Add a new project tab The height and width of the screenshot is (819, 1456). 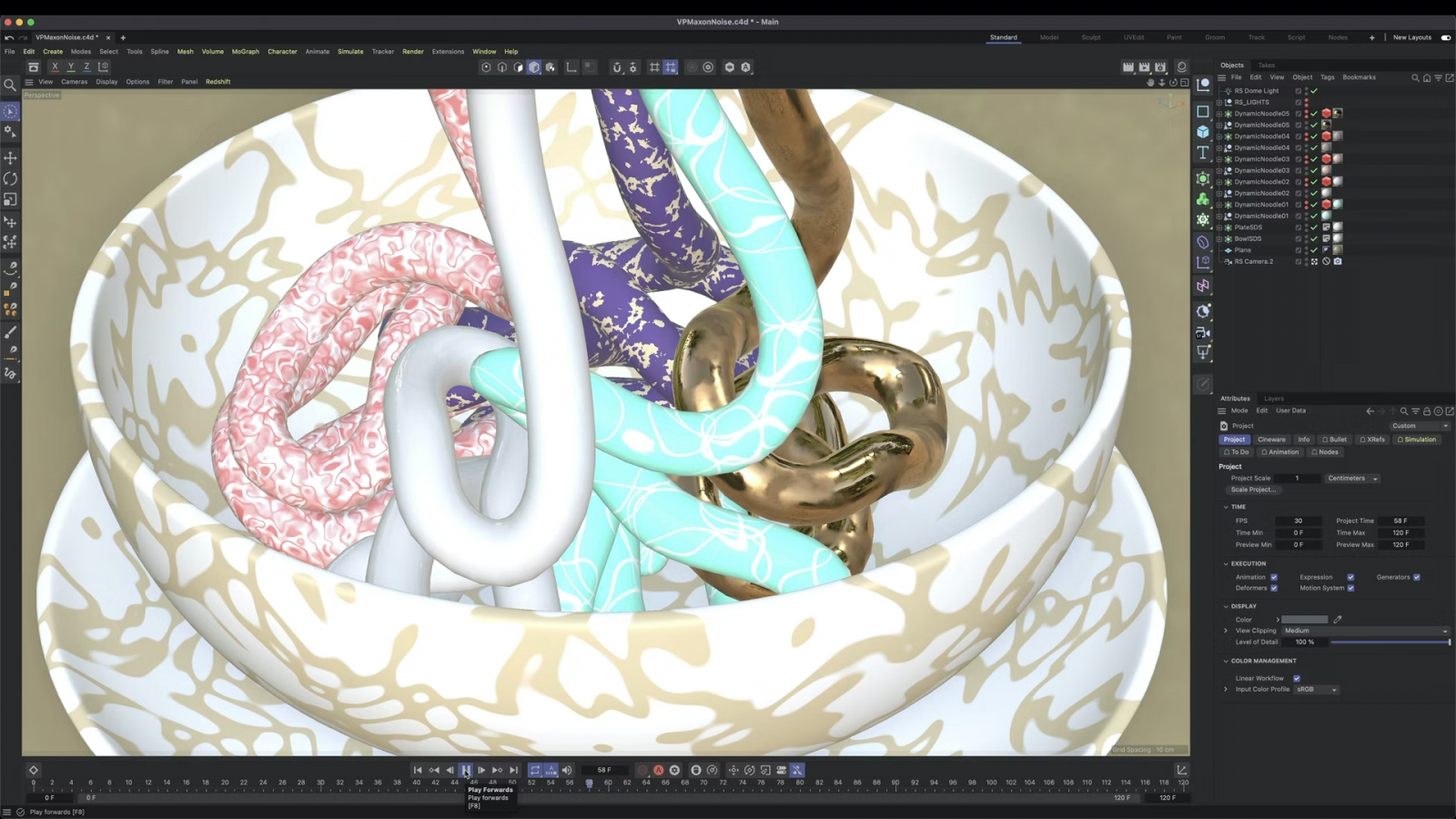(123, 37)
